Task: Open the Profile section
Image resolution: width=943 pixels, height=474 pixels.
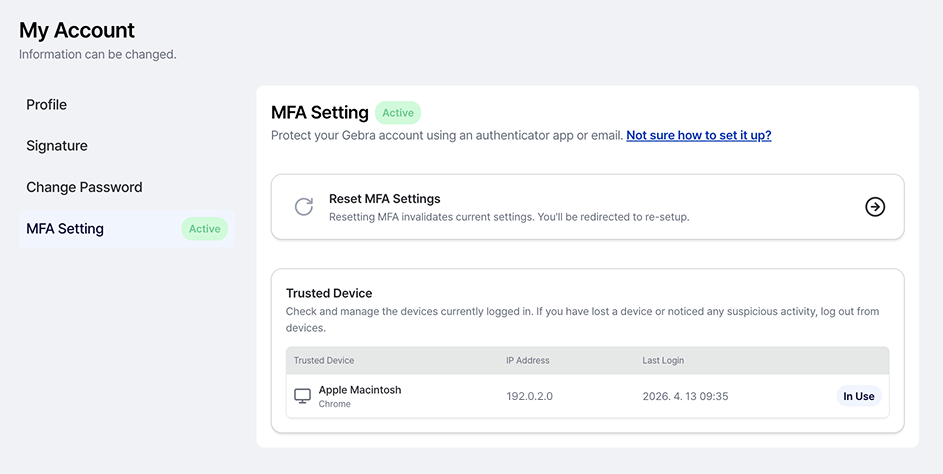Action: pos(47,105)
